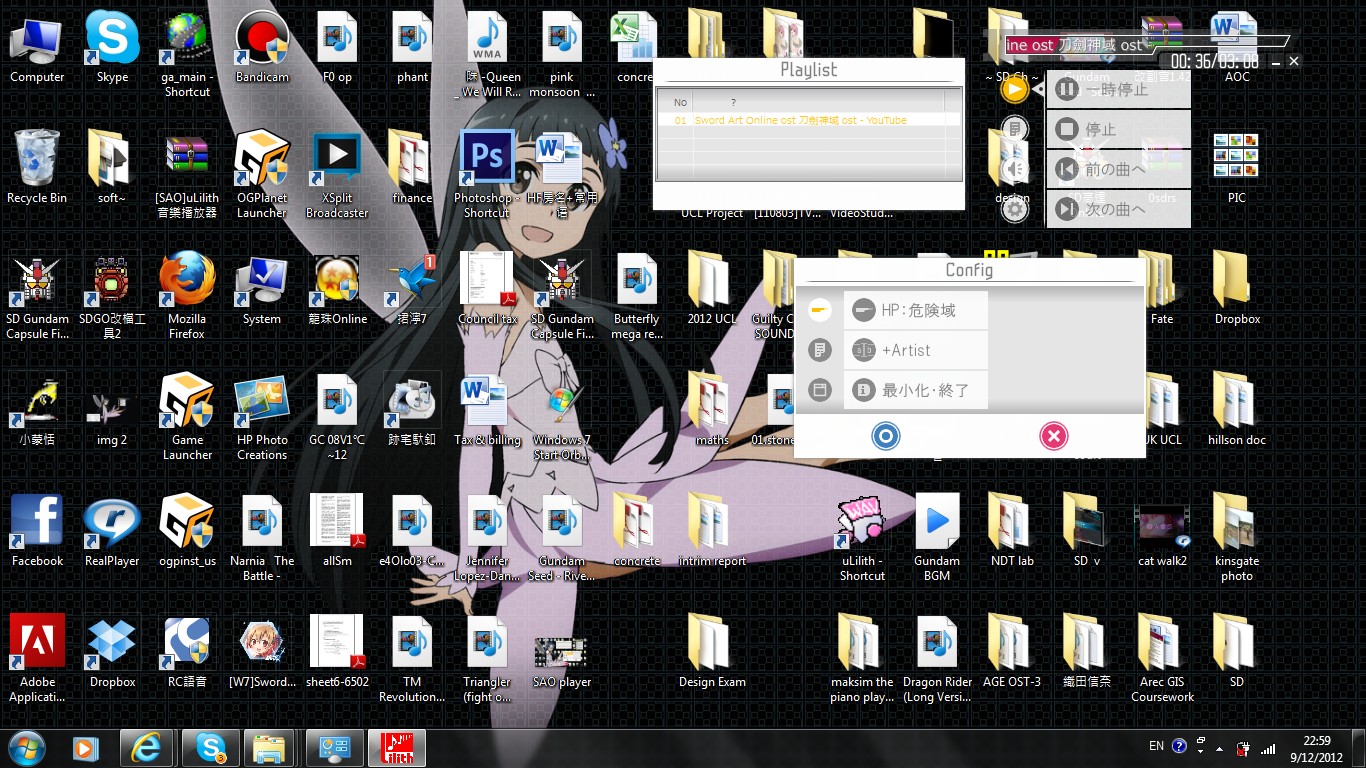1366x768 pixels.
Task: Select the Gundam BGM playlist file
Action: (x=937, y=539)
